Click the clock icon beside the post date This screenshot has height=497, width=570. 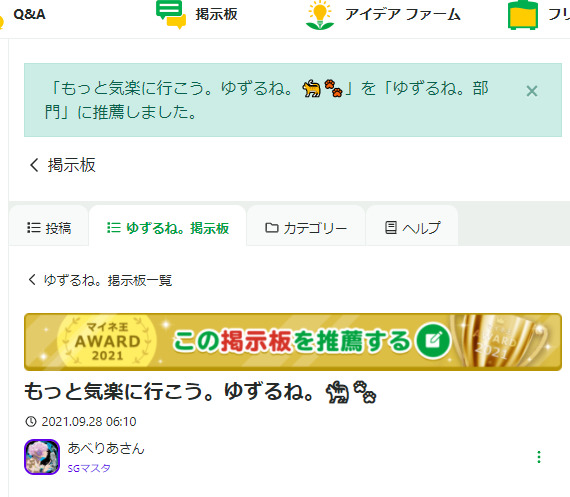pyautogui.click(x=31, y=422)
